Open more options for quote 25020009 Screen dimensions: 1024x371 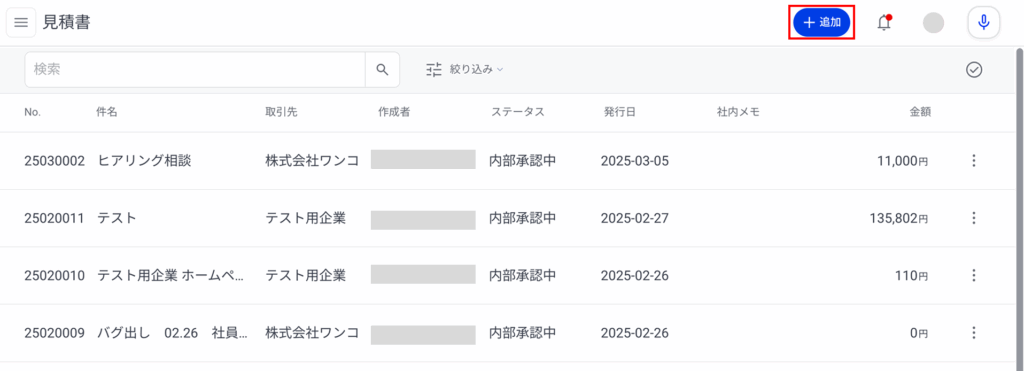coord(974,333)
